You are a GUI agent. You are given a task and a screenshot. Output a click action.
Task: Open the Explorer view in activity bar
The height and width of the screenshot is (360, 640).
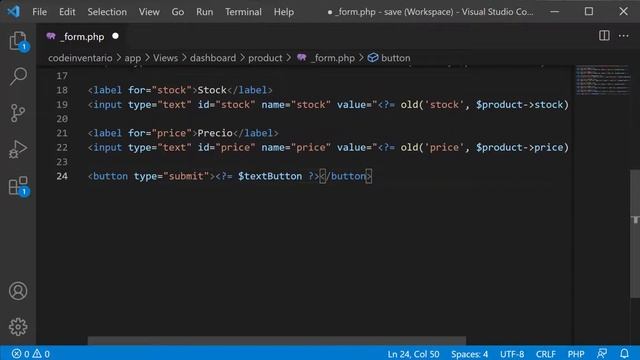(x=18, y=41)
